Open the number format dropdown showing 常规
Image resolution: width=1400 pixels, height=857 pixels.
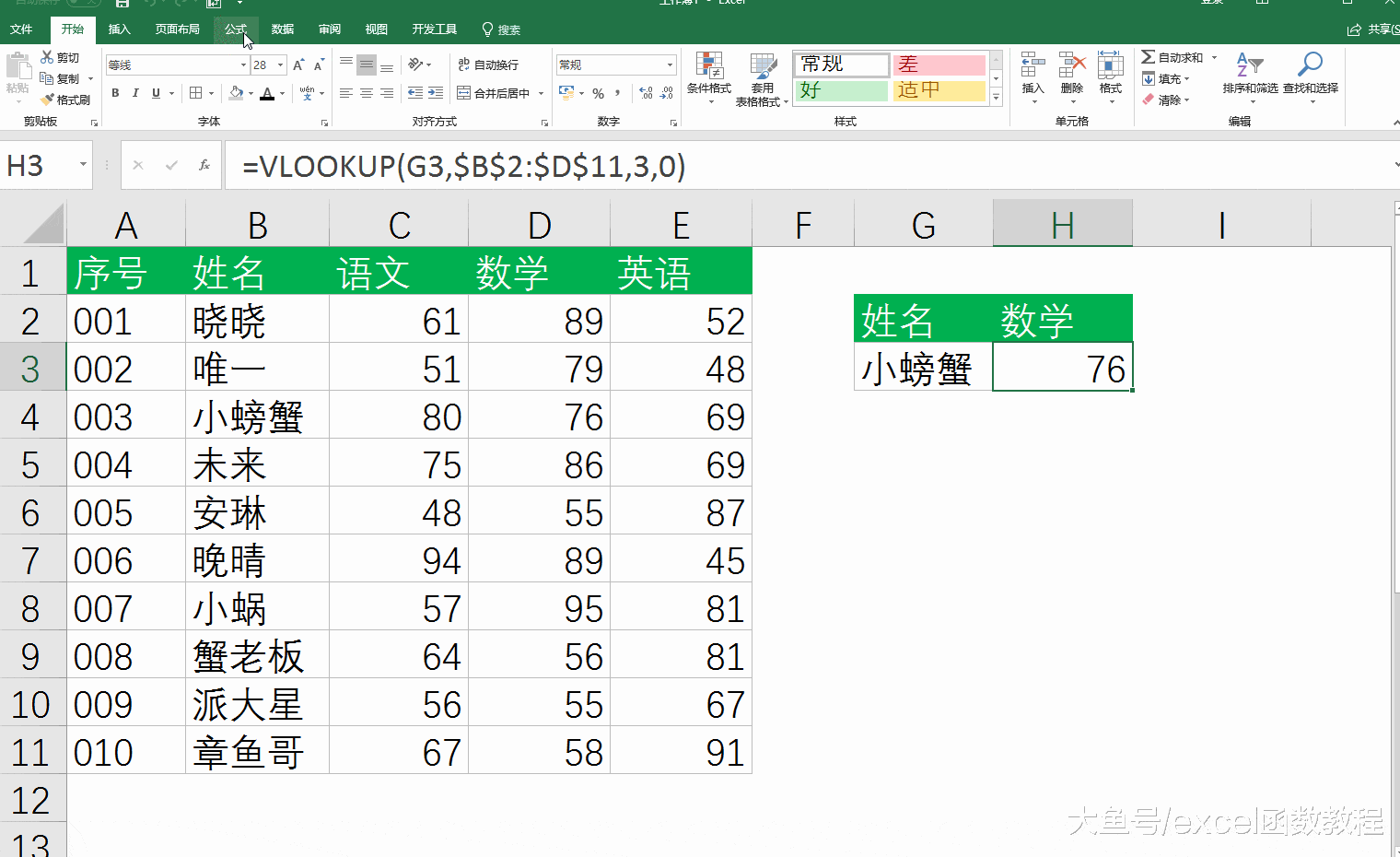pos(614,65)
